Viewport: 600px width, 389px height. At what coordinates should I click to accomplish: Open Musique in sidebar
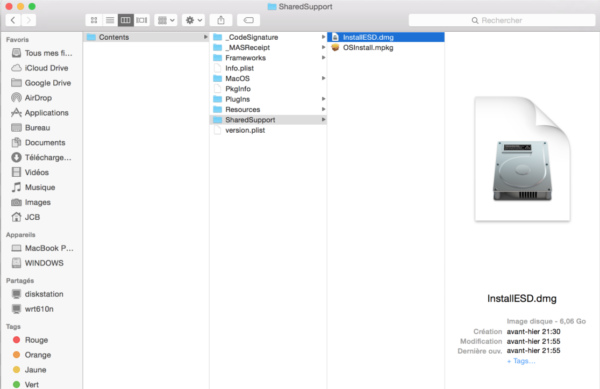(x=42, y=187)
